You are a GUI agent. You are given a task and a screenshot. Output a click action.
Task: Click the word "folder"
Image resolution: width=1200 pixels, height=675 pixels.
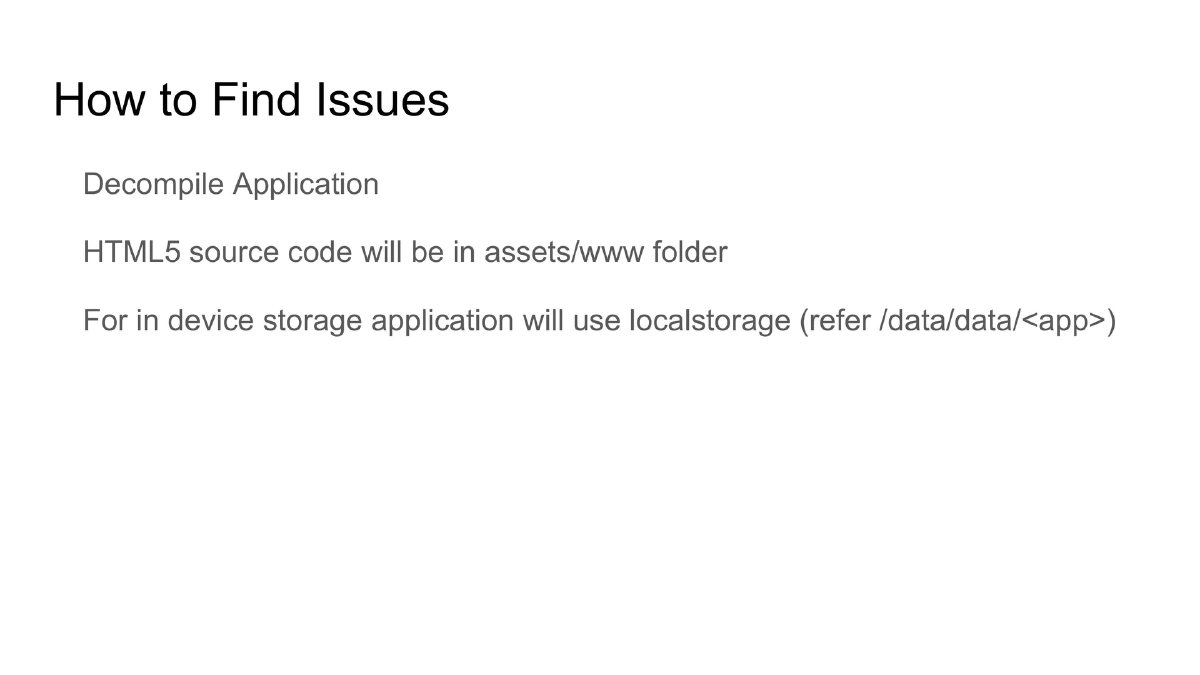690,252
